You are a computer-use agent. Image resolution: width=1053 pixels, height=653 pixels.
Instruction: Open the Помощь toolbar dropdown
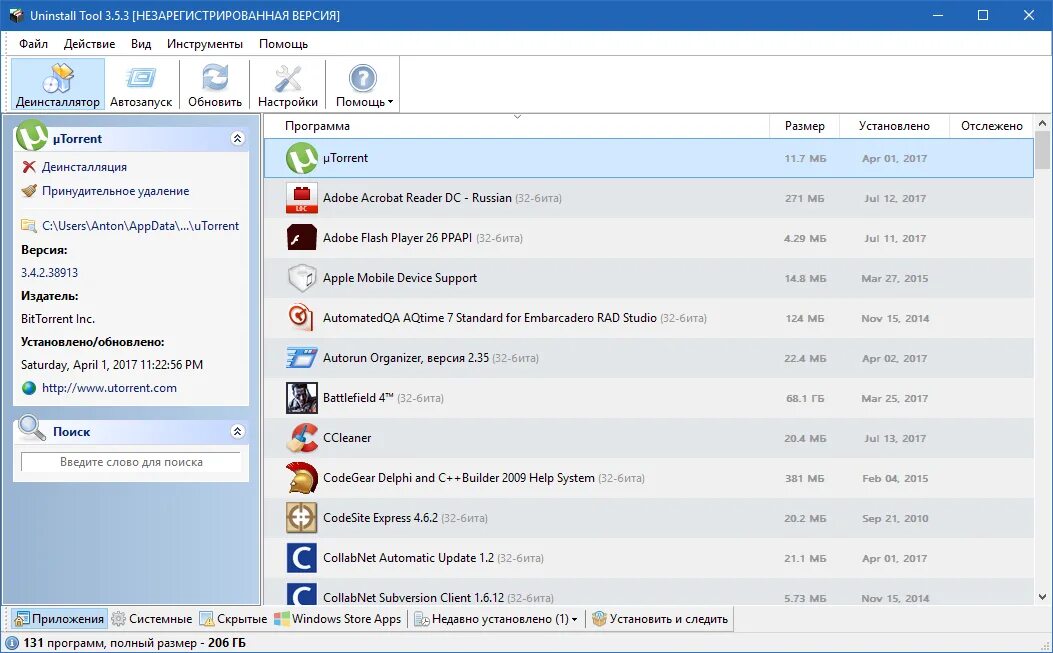point(364,85)
